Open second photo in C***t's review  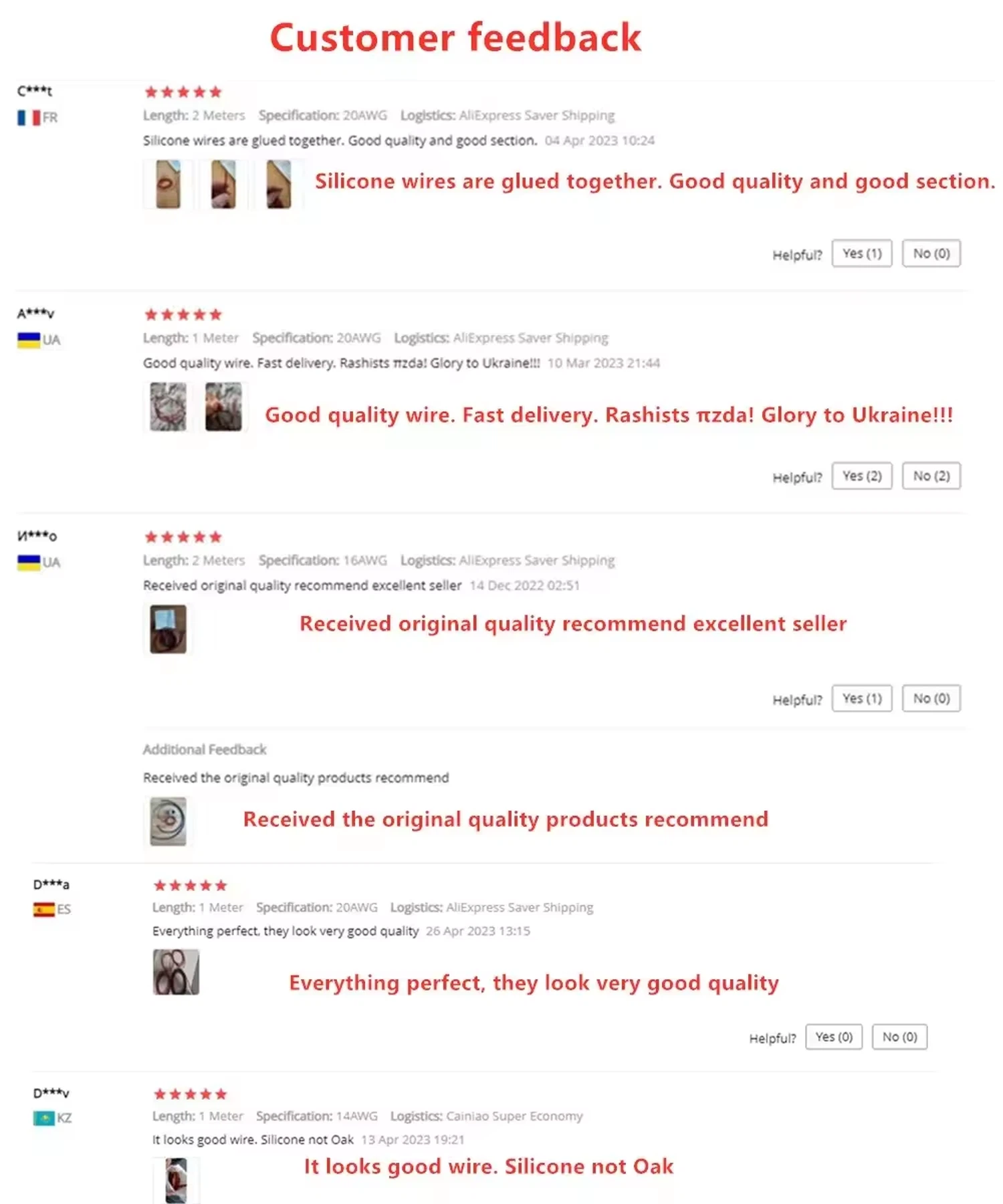pos(223,184)
